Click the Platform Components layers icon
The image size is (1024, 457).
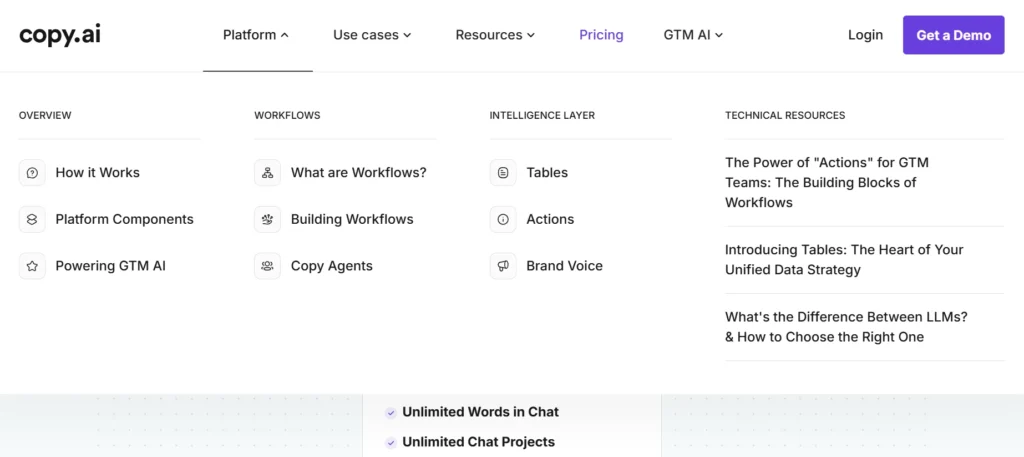[32, 219]
